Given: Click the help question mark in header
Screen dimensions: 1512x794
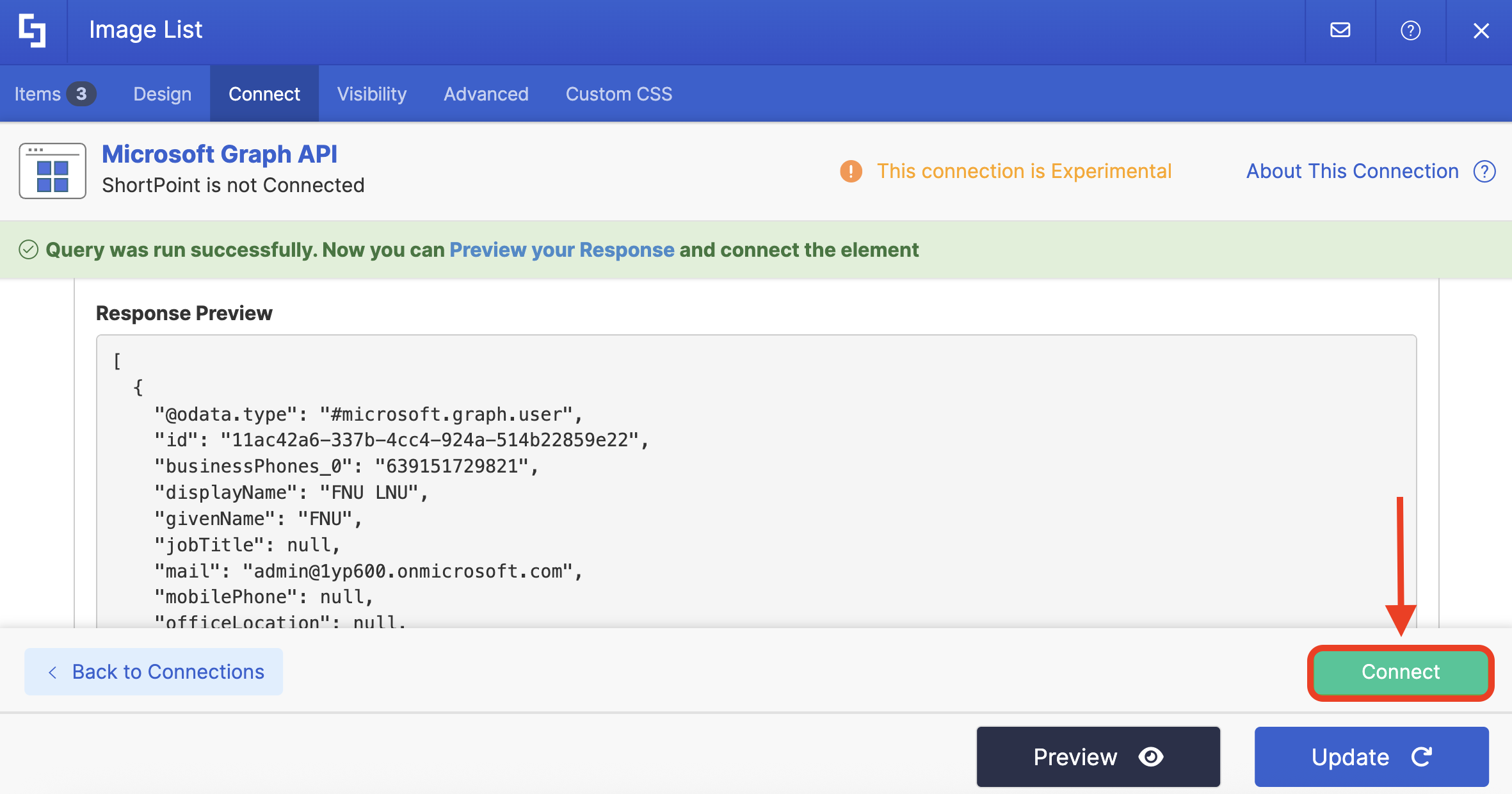Looking at the screenshot, I should pos(1410,30).
